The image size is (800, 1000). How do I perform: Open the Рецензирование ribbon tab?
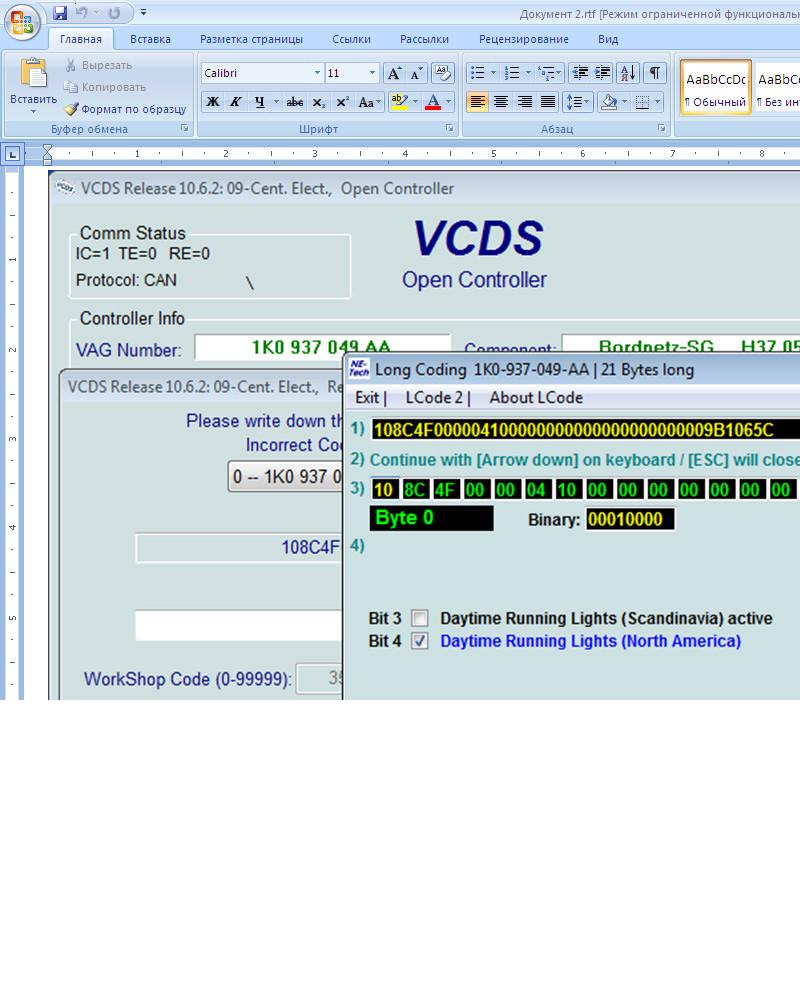click(524, 39)
